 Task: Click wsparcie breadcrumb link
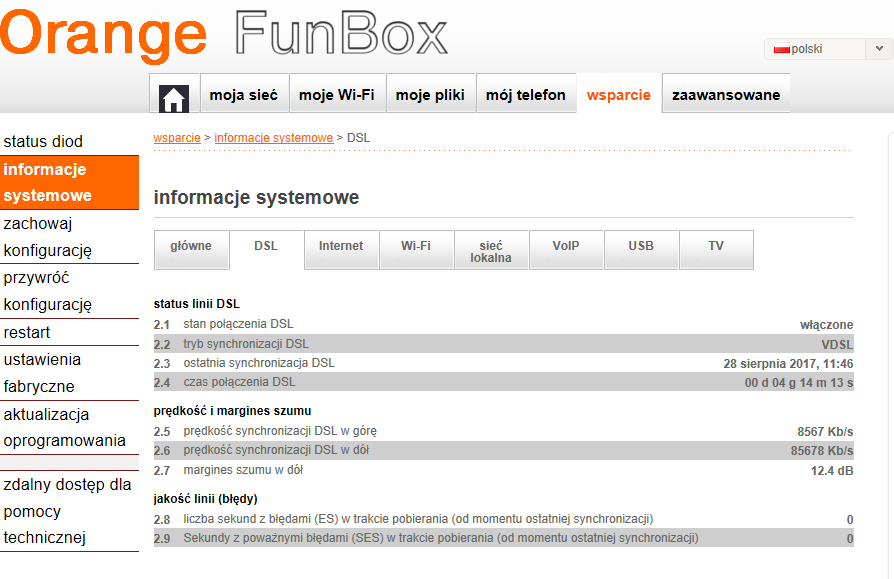(177, 137)
